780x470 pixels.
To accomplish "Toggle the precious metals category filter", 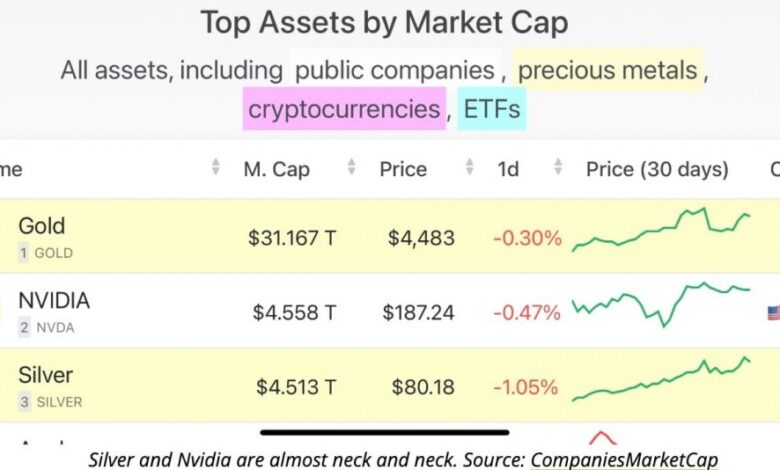I will (x=607, y=70).
